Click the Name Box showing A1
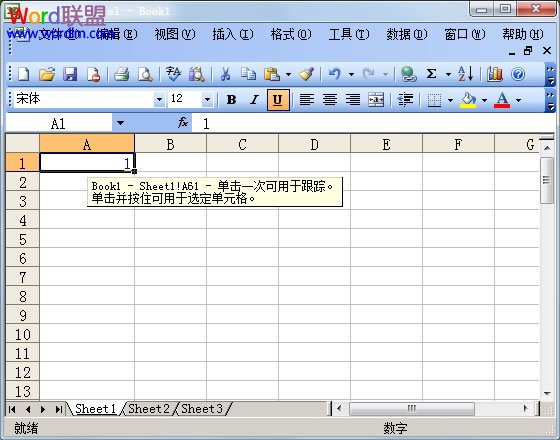The height and width of the screenshot is (440, 560). pyautogui.click(x=59, y=123)
